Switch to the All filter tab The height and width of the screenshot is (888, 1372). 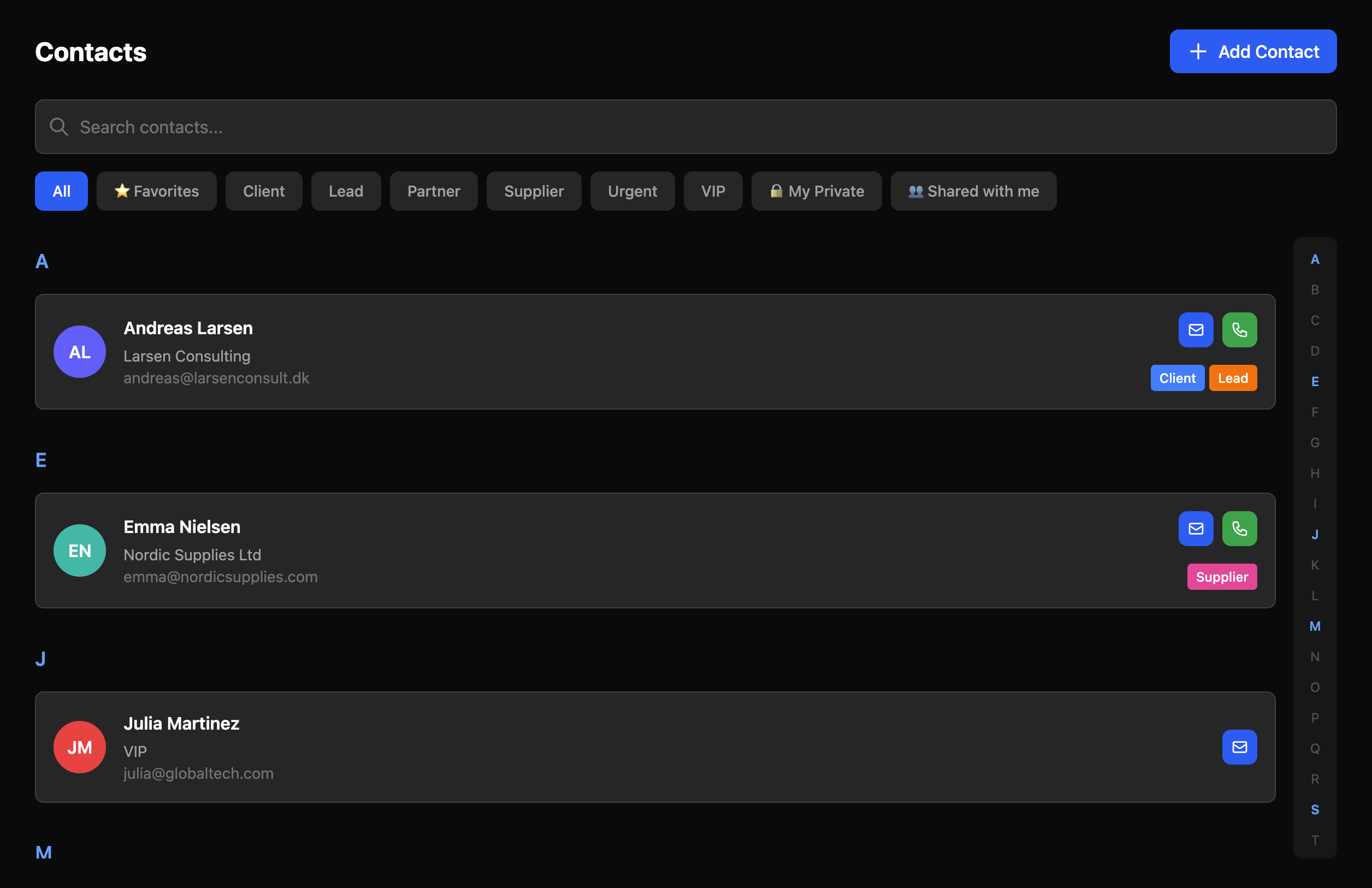[61, 191]
